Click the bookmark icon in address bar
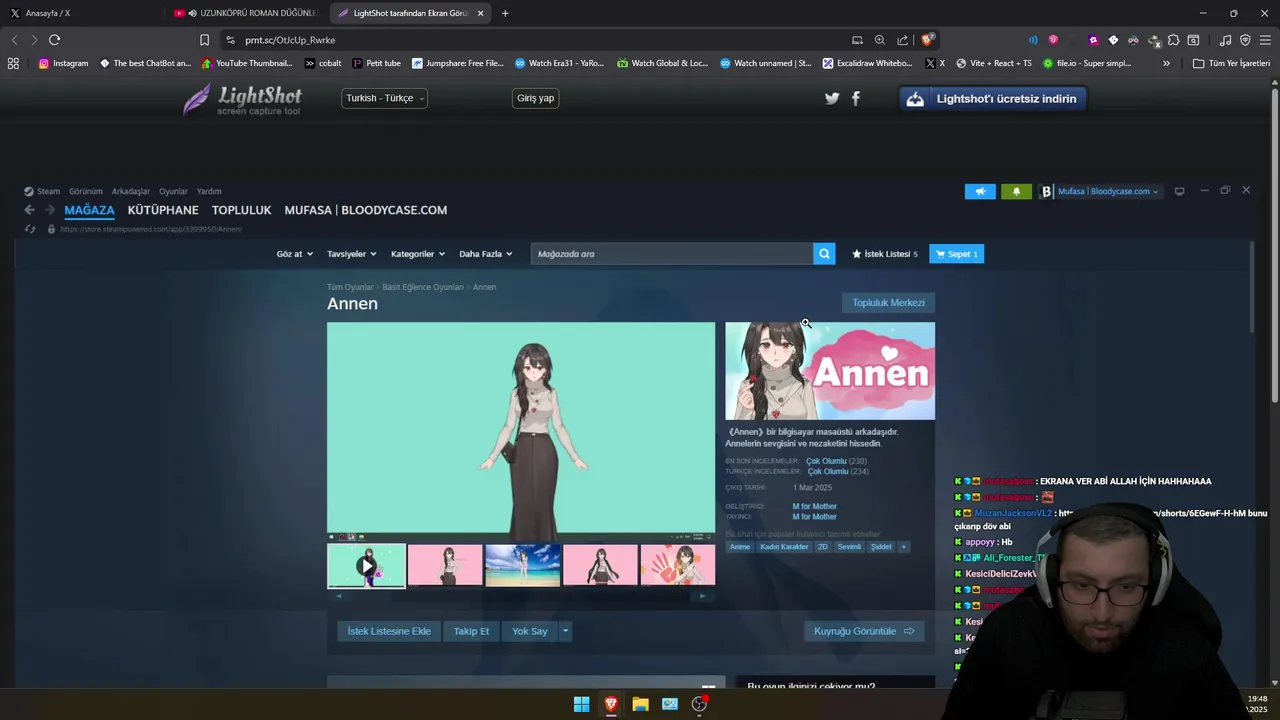 tap(204, 40)
